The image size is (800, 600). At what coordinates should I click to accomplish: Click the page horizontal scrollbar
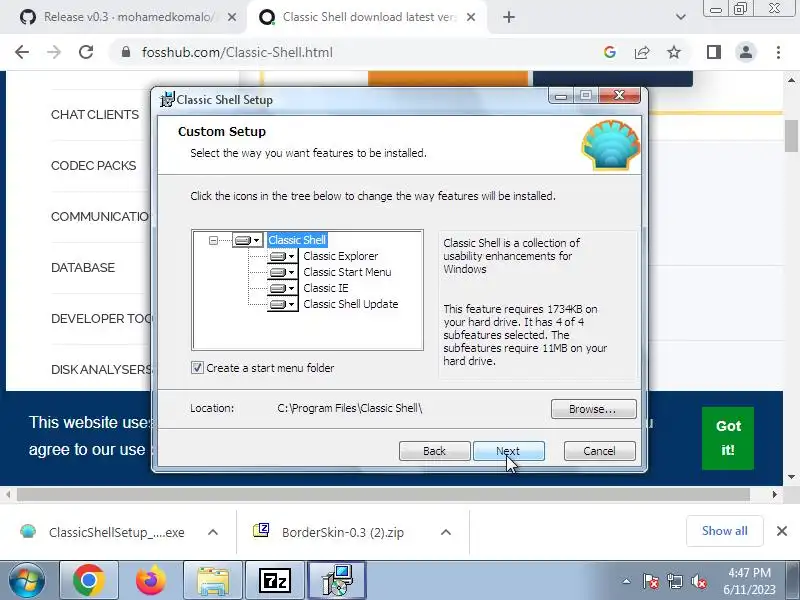(x=384, y=494)
